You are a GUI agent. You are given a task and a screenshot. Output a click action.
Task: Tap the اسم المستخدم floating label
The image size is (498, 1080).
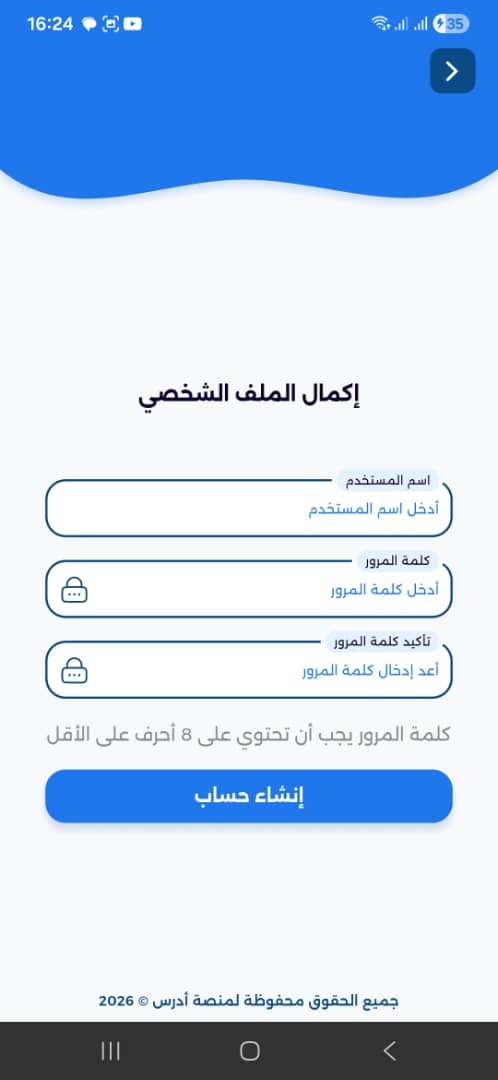tap(387, 480)
